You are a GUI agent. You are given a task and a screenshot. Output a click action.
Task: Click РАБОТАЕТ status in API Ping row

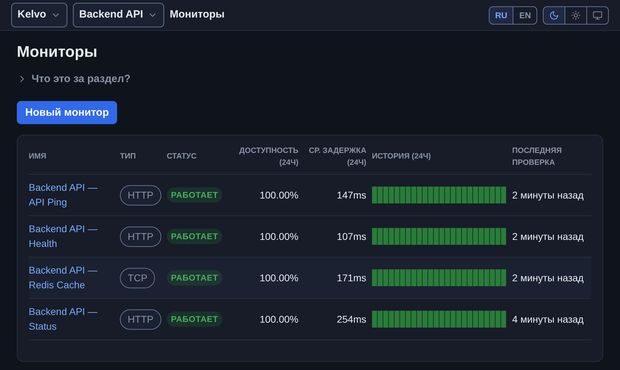coord(194,195)
